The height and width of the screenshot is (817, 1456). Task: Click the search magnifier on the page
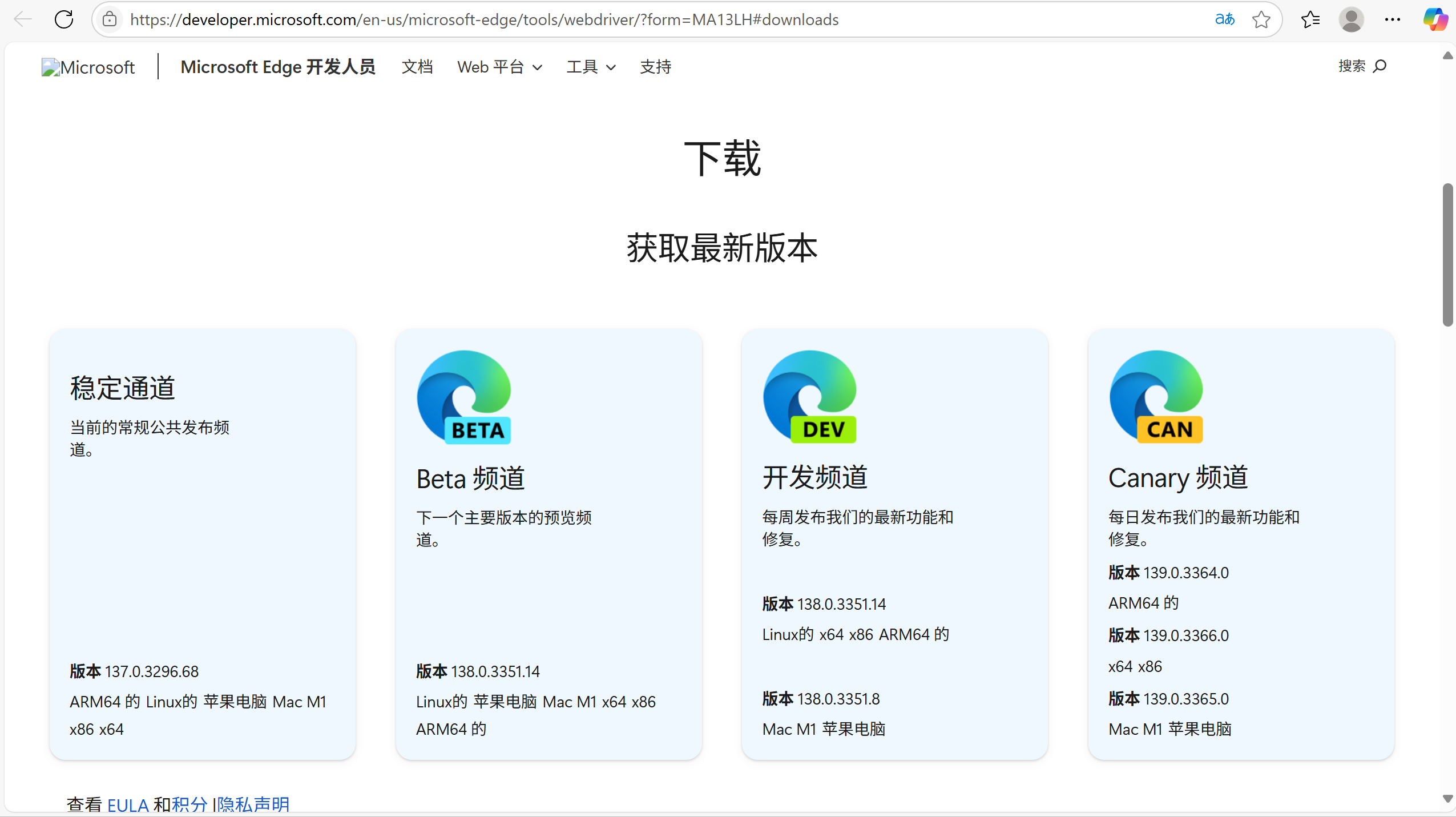pos(1380,66)
